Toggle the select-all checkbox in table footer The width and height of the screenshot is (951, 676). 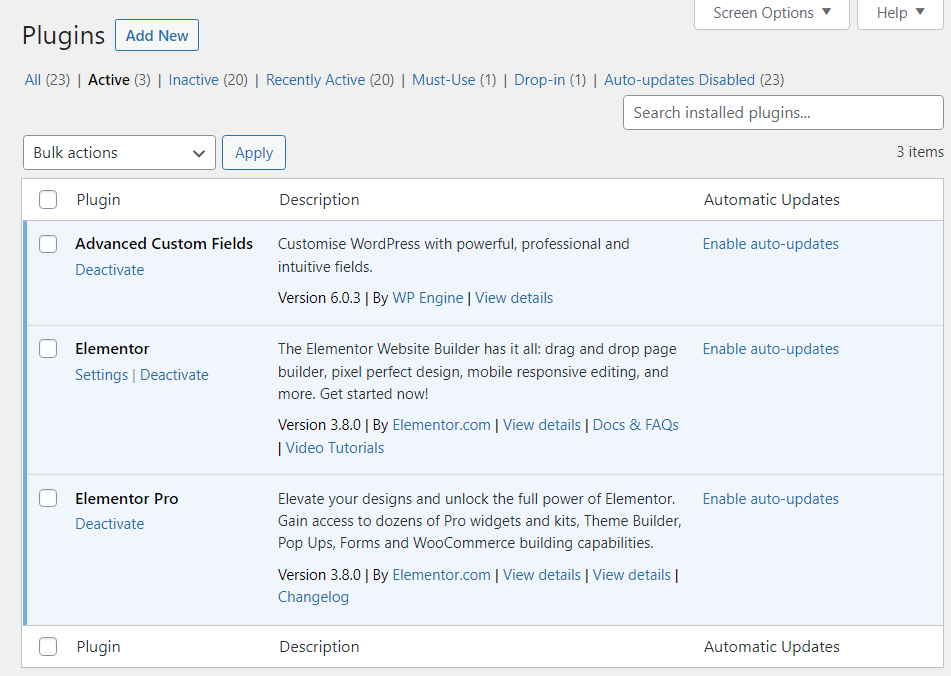click(48, 647)
